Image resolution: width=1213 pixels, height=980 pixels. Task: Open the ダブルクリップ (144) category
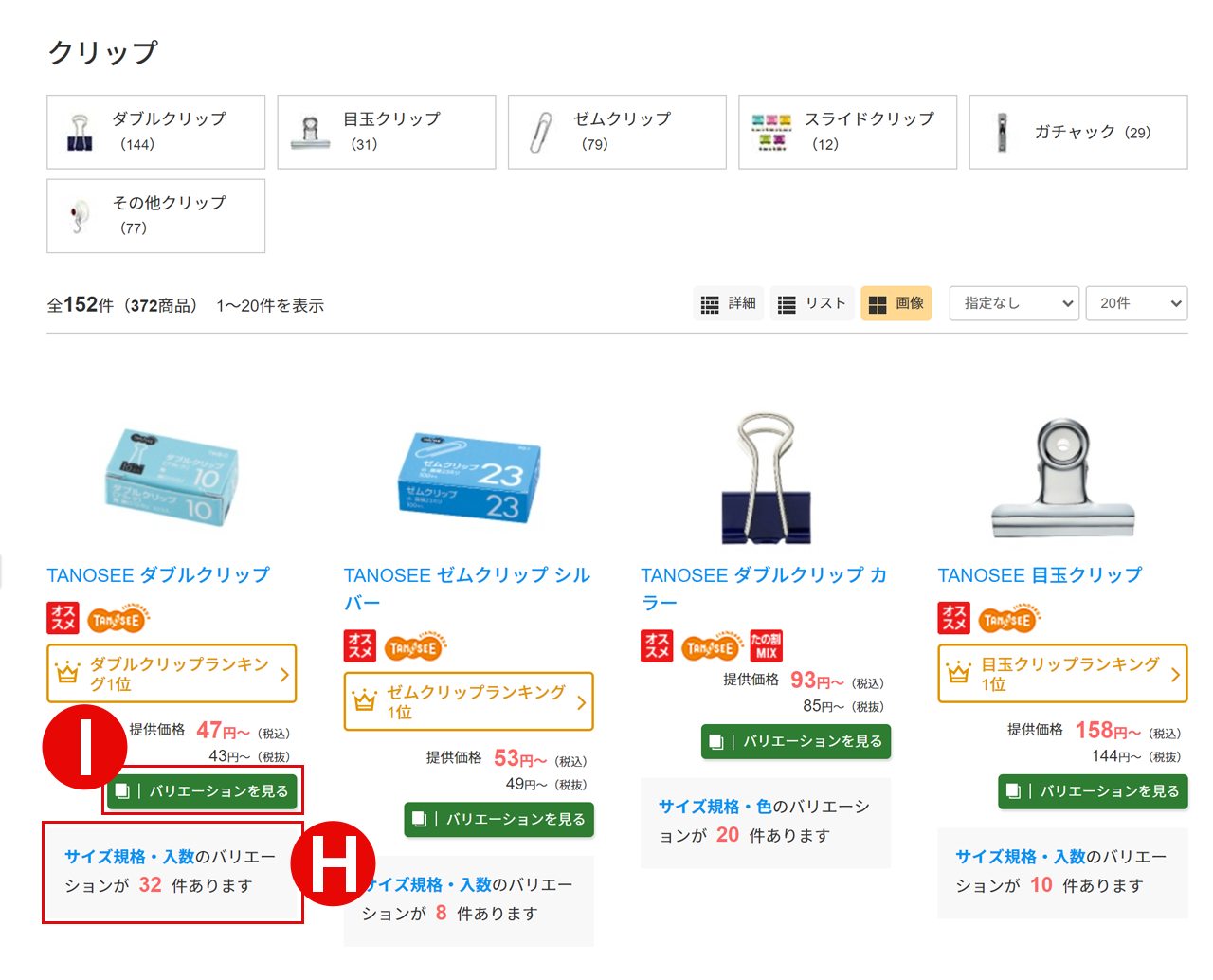point(155,132)
